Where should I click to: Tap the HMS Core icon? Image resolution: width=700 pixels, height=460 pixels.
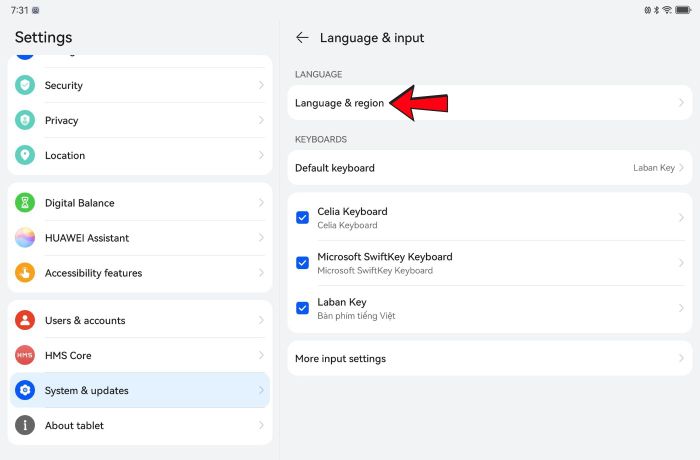coord(25,356)
